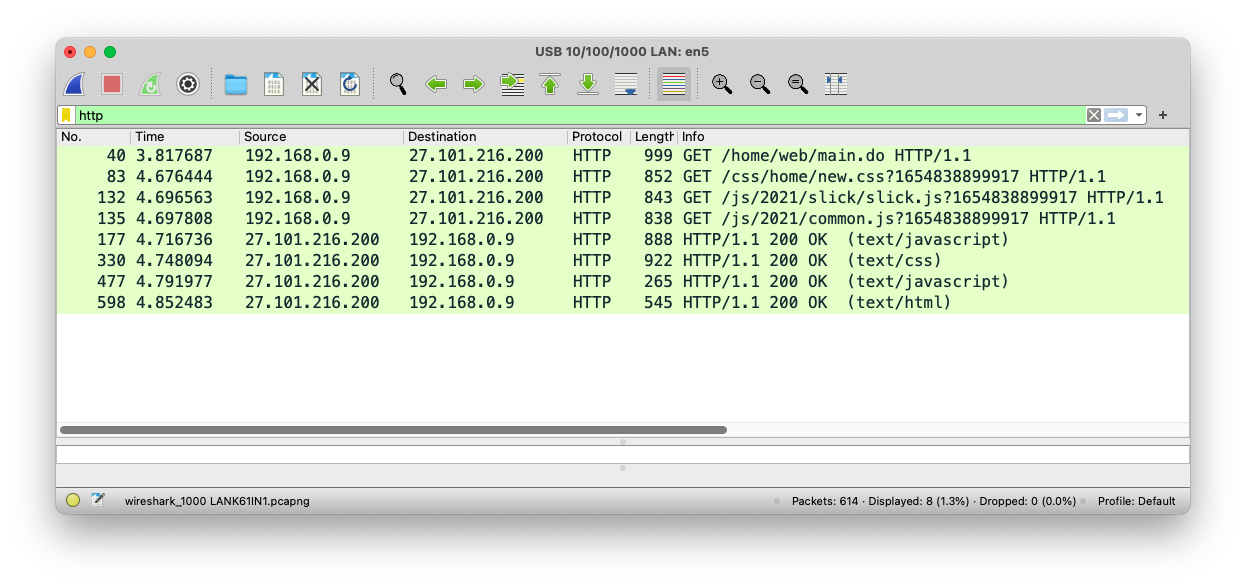Jump to the last packet
The width and height of the screenshot is (1246, 588).
pyautogui.click(x=588, y=84)
